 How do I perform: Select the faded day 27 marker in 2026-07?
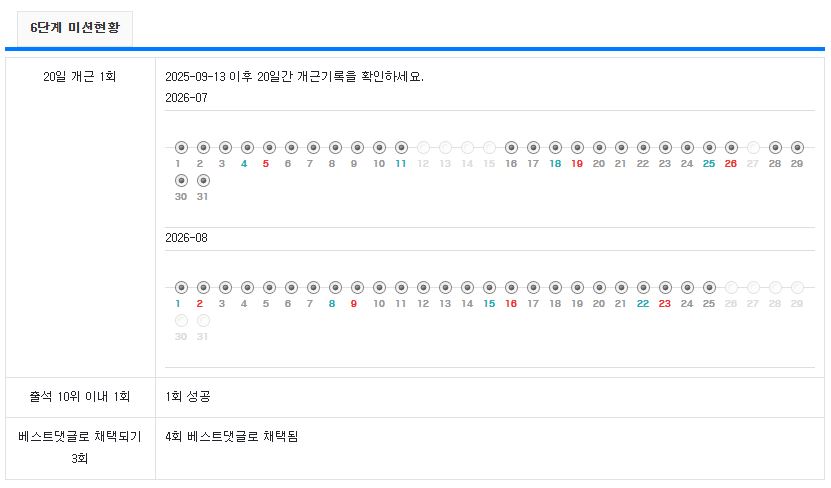click(x=753, y=147)
